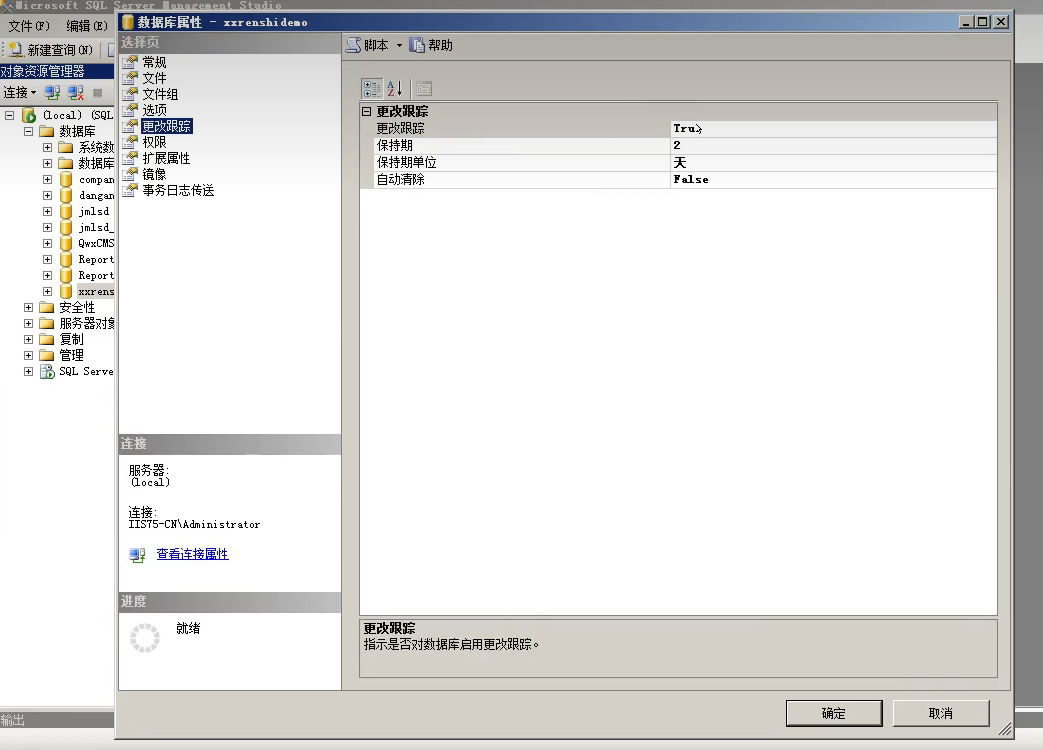Expand the QwxCMS database node
This screenshot has width=1043, height=750.
click(47, 243)
